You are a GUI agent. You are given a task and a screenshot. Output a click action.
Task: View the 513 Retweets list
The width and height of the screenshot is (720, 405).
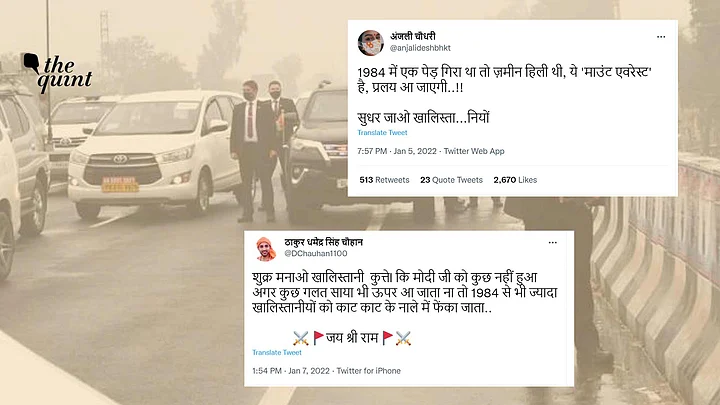384,180
